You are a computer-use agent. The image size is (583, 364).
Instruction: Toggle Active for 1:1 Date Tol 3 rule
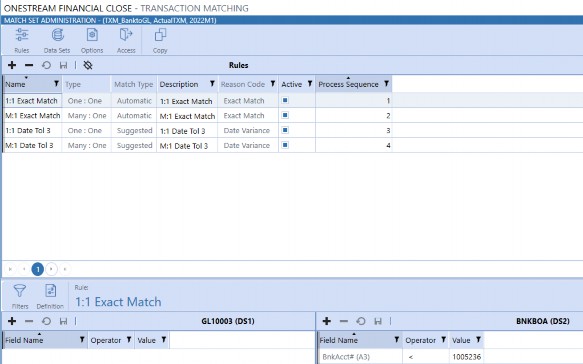285,130
